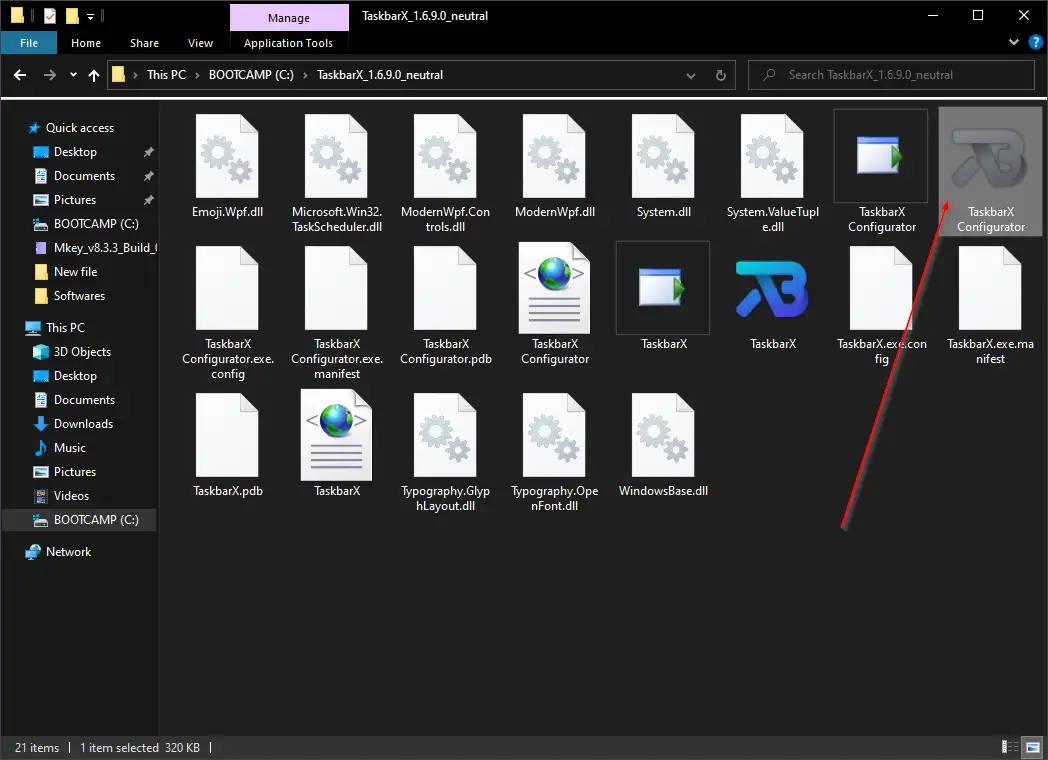The image size is (1048, 760).
Task: Select Typography.GlyphLayout.dll file
Action: coord(445,453)
